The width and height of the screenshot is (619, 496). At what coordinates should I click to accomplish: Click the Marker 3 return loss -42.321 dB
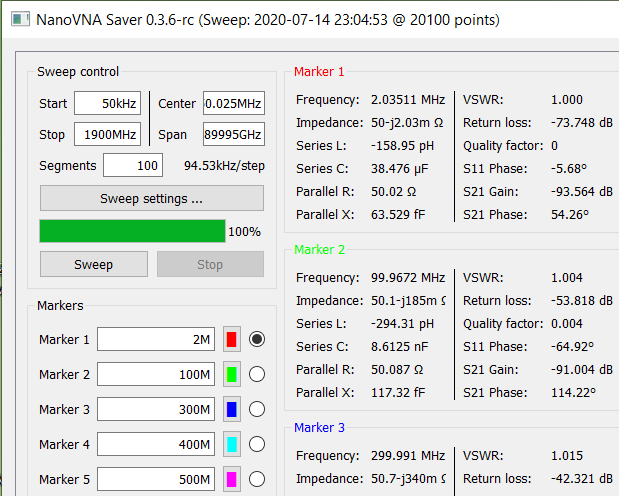582,479
